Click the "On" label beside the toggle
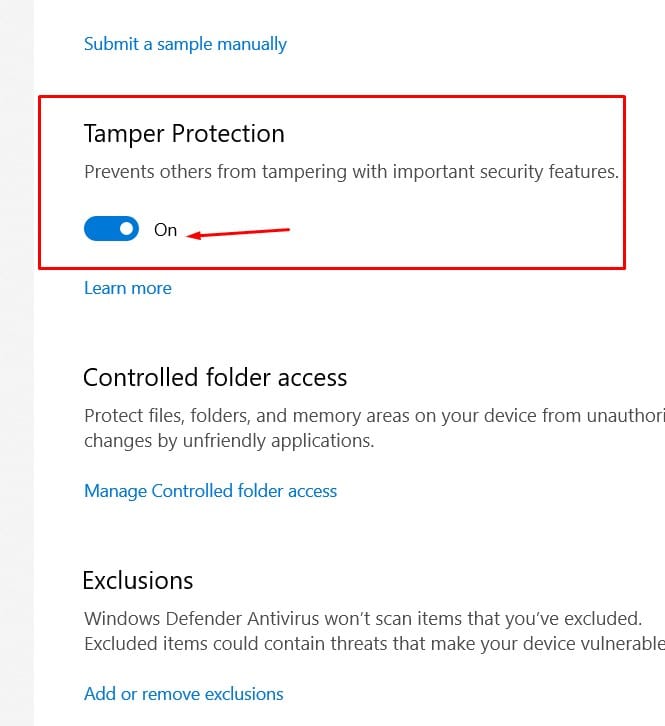Viewport: 665px width, 726px height. [x=165, y=230]
